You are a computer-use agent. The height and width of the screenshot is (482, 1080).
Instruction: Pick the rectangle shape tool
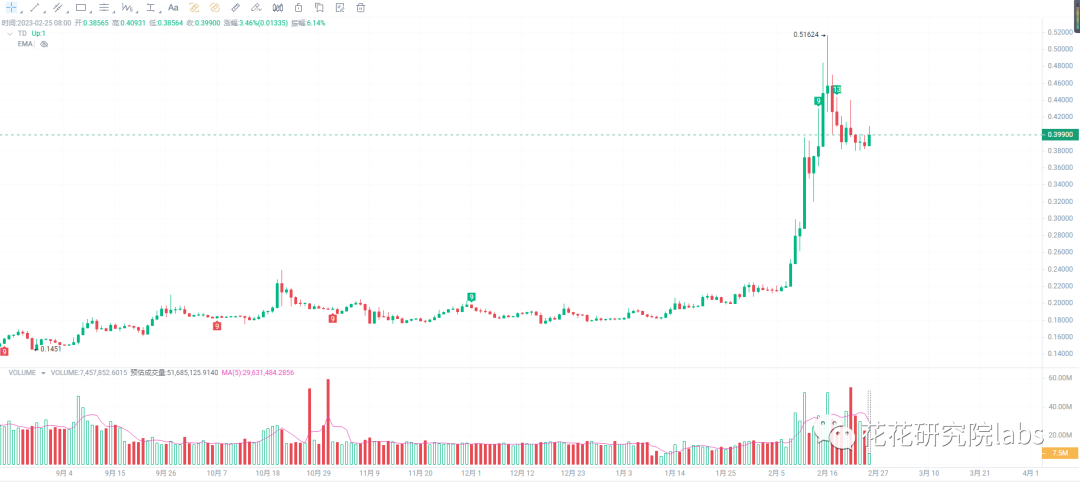81,8
